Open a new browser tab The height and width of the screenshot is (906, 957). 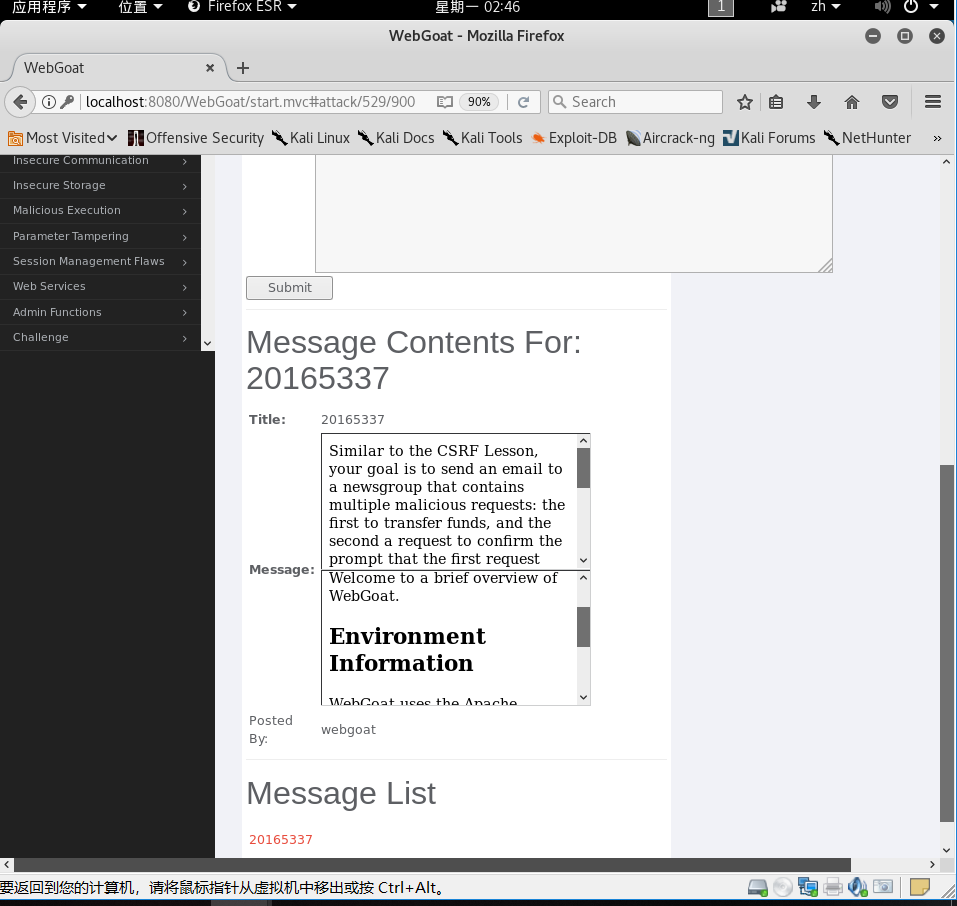coord(243,68)
